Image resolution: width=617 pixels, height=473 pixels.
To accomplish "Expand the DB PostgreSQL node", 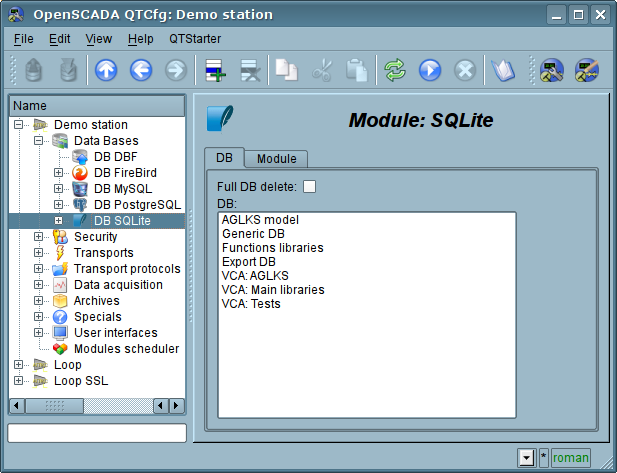I will point(58,205).
